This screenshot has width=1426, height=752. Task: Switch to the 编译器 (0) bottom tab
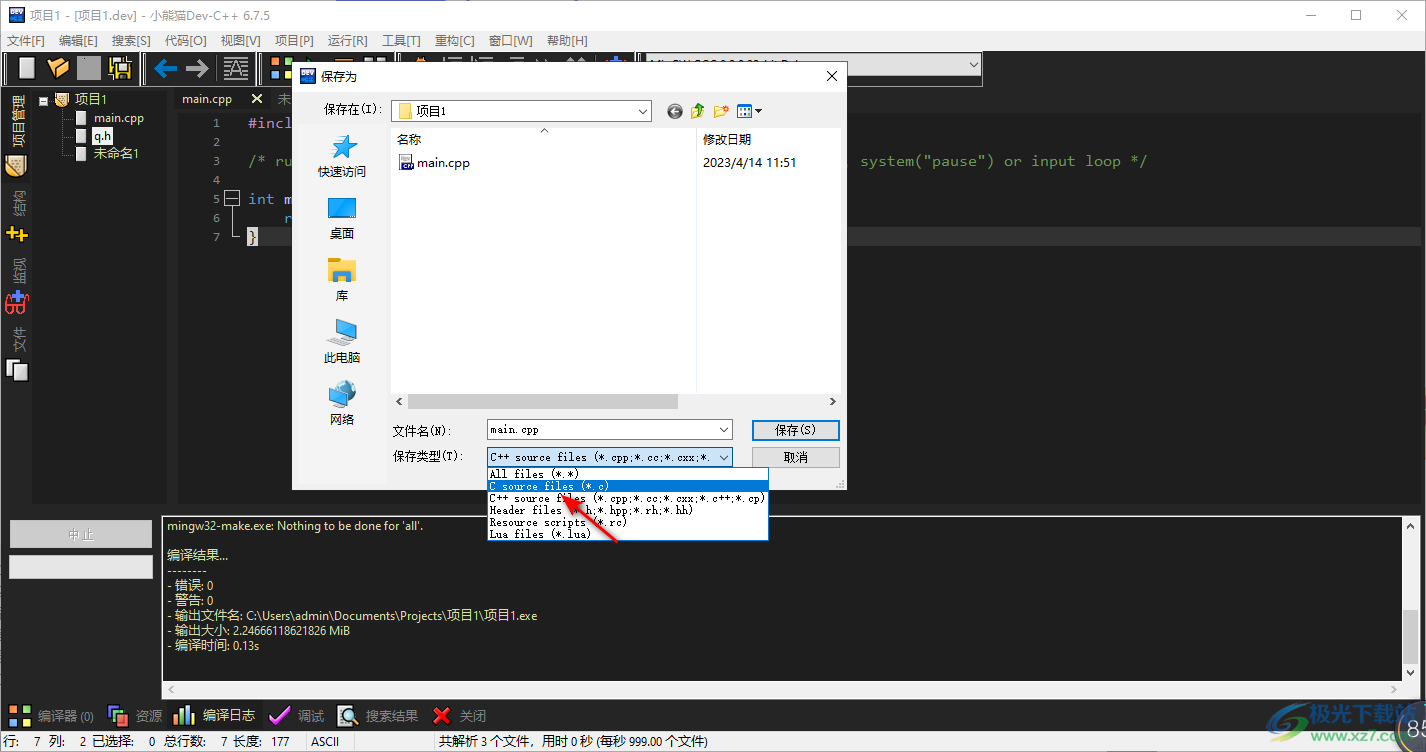pyautogui.click(x=51, y=716)
